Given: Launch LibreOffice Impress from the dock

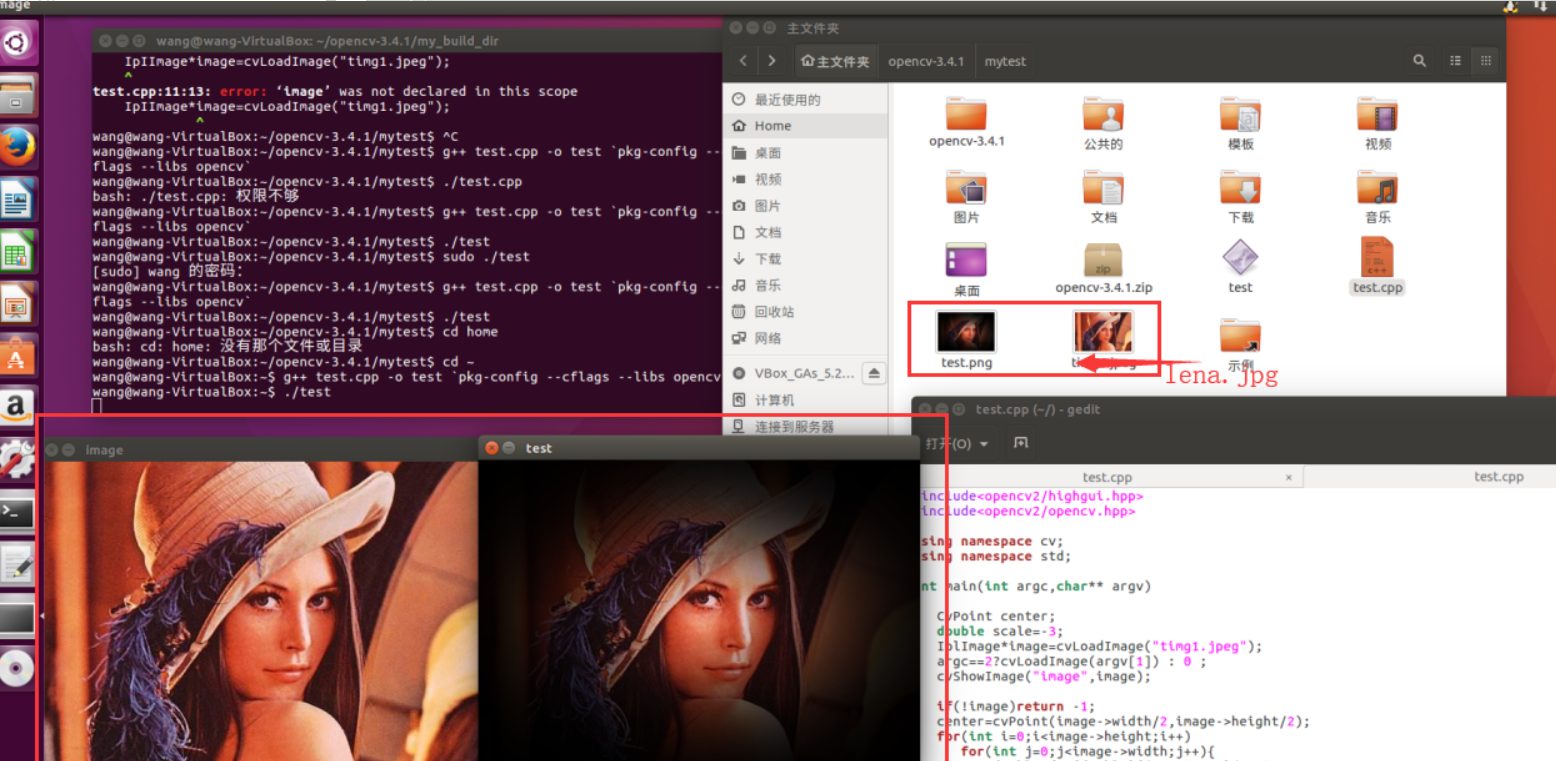Looking at the screenshot, I should [18, 304].
